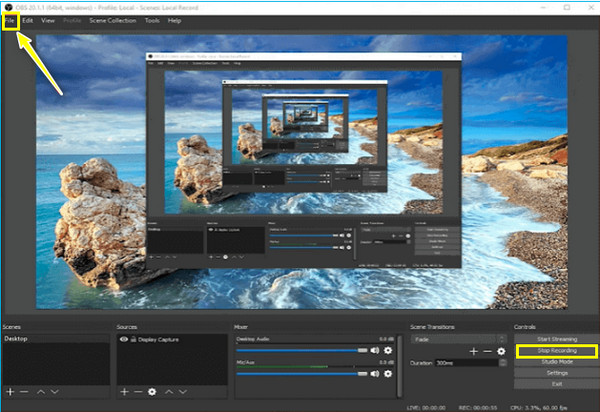Add a new scene with the Scenes plus icon
This screenshot has height=412, width=600.
[10, 392]
